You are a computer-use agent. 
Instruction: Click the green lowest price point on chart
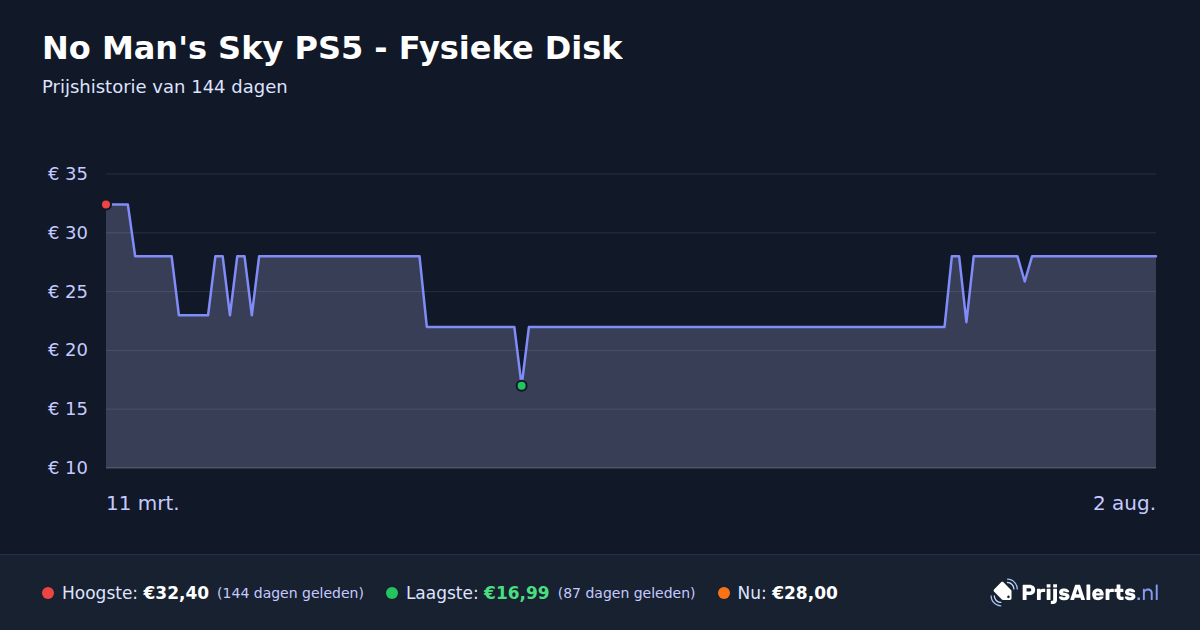521,386
